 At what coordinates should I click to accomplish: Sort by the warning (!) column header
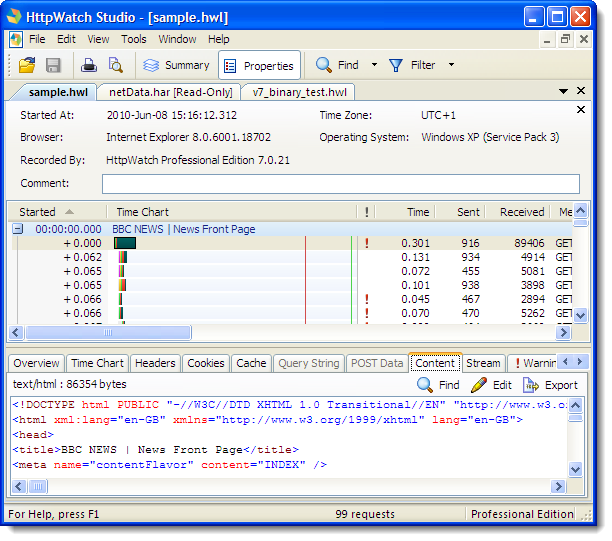[x=366, y=212]
